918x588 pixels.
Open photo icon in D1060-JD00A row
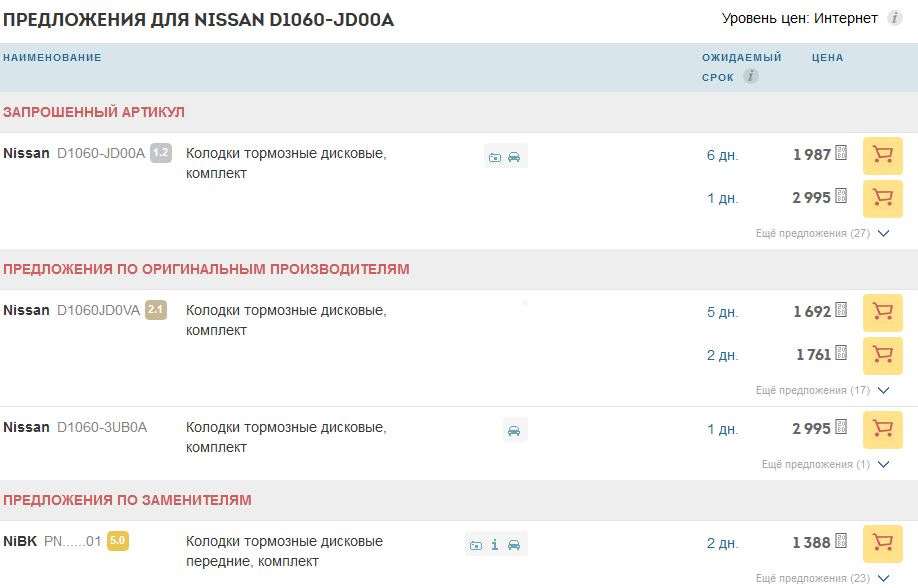pos(494,157)
